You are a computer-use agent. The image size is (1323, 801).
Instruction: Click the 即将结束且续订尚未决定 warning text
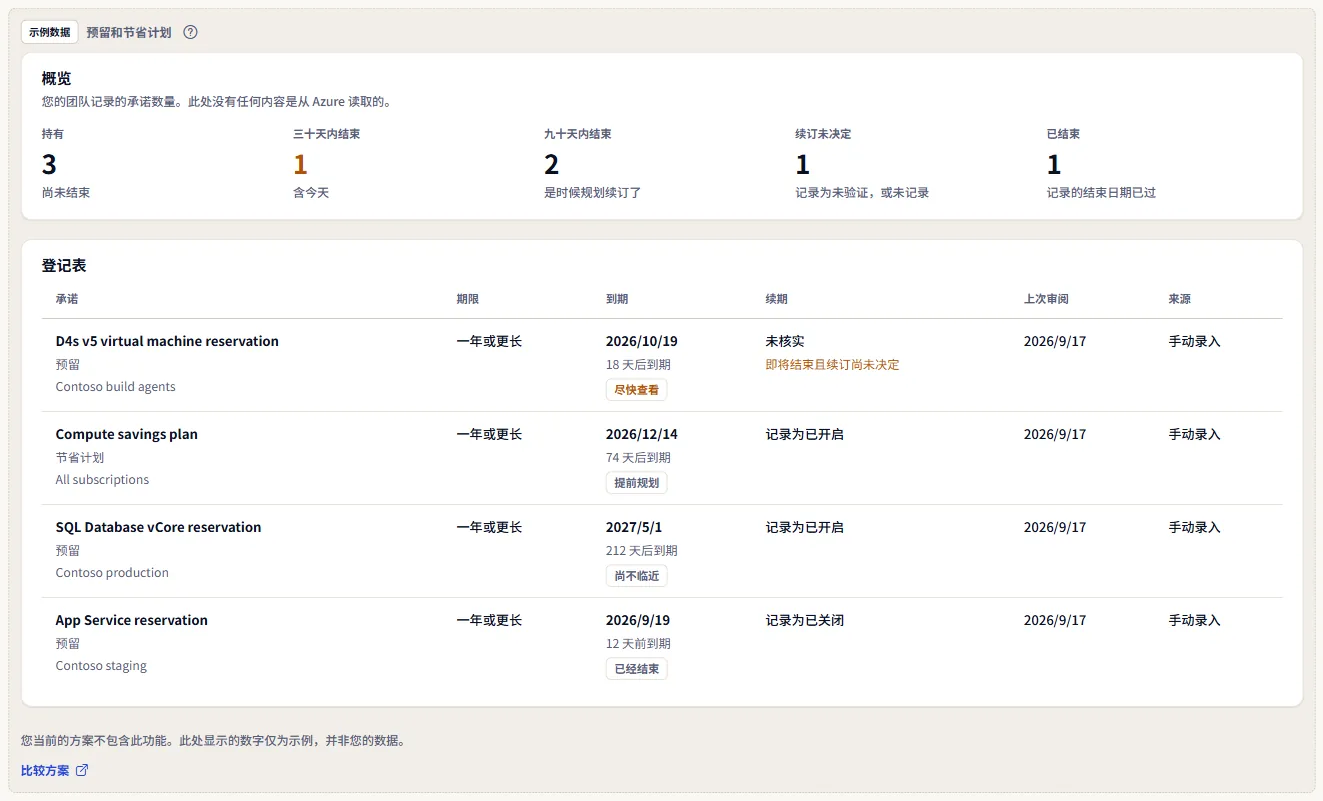click(833, 365)
